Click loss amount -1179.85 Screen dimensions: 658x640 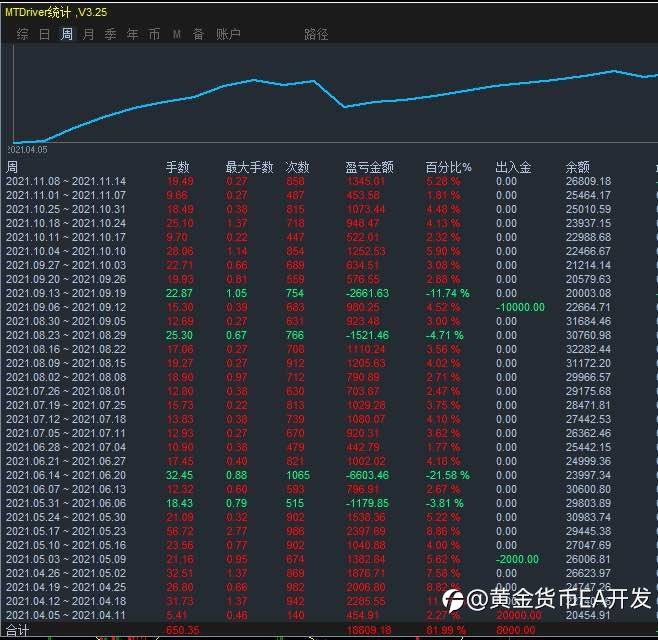[x=367, y=503]
